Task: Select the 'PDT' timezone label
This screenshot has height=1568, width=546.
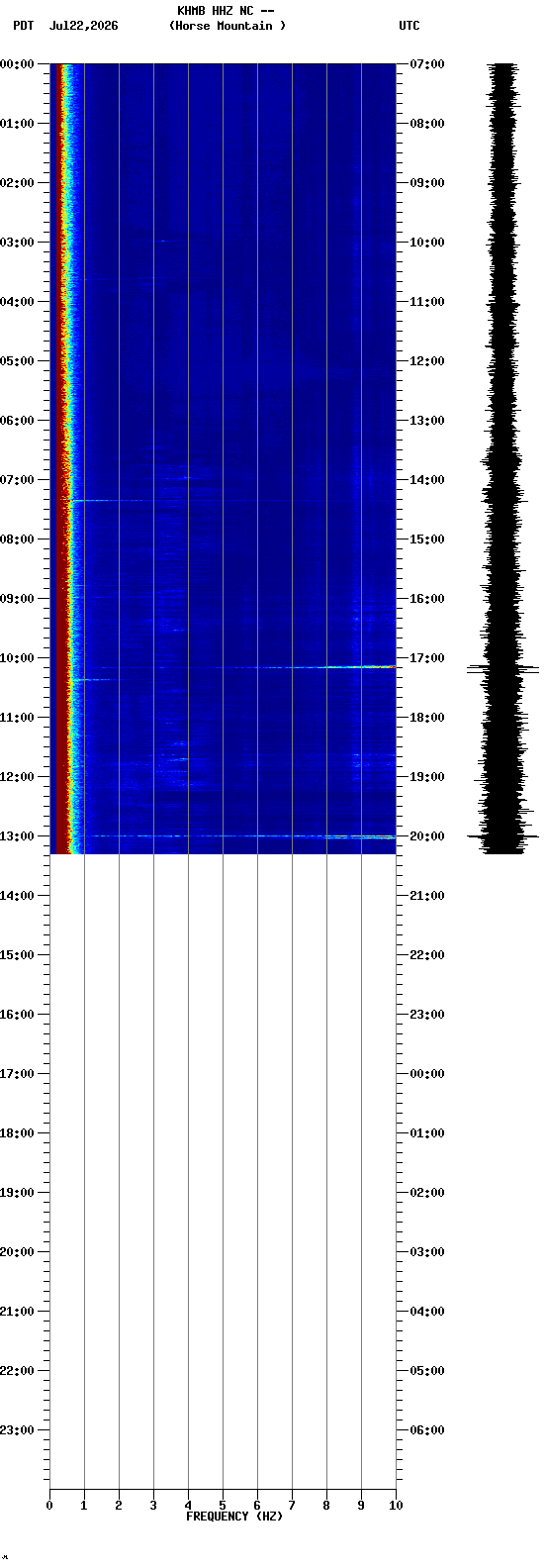Action: (23, 26)
